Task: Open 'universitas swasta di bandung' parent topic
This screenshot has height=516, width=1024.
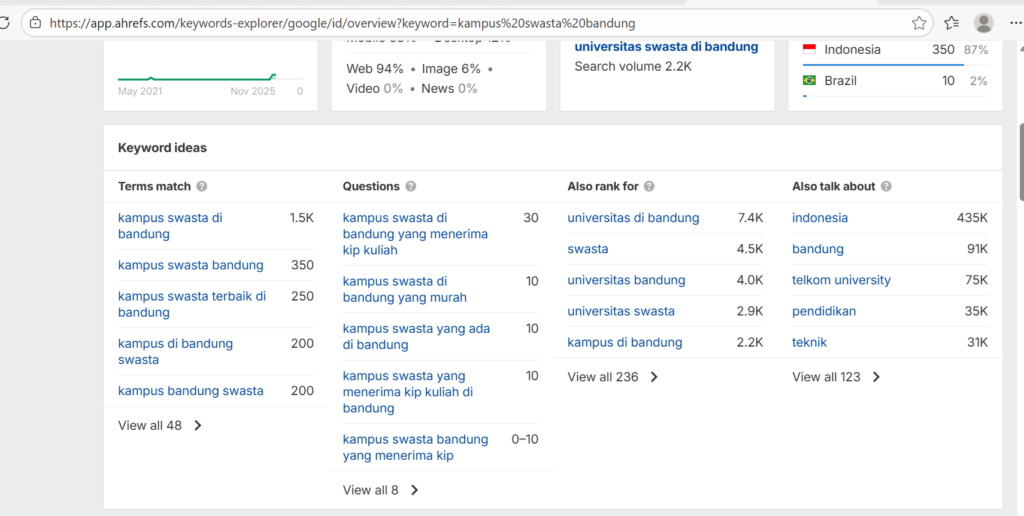Action: (666, 47)
